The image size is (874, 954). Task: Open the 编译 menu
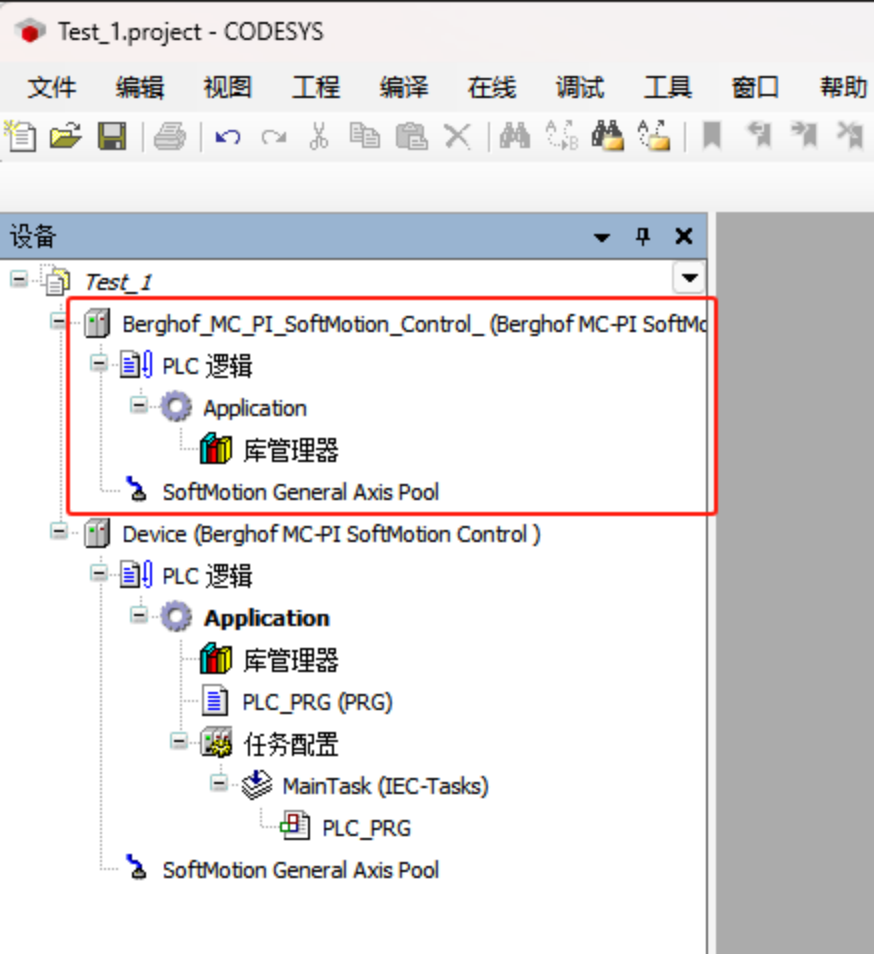[x=404, y=87]
